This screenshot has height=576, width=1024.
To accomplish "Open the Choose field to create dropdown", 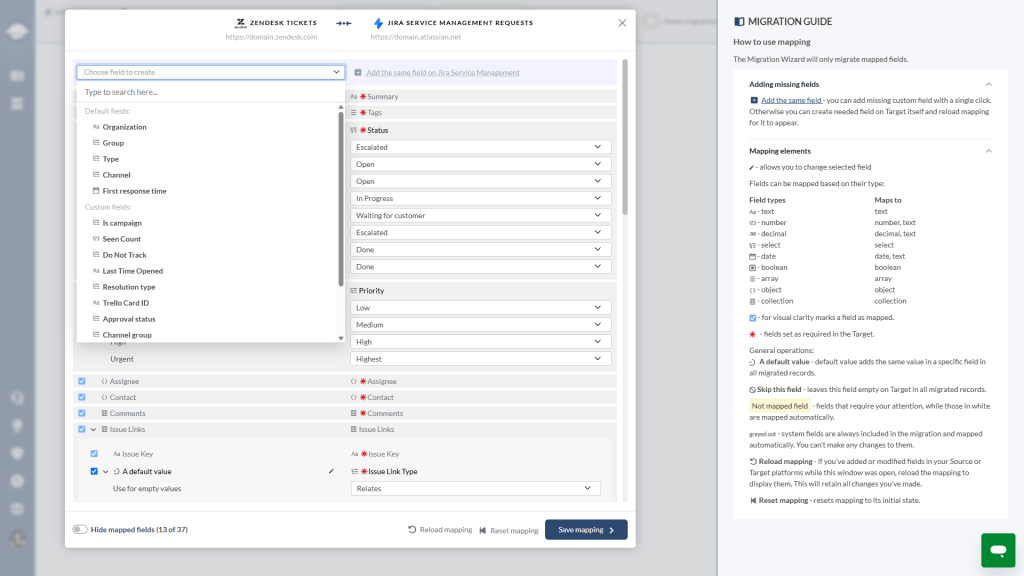I will (x=210, y=72).
